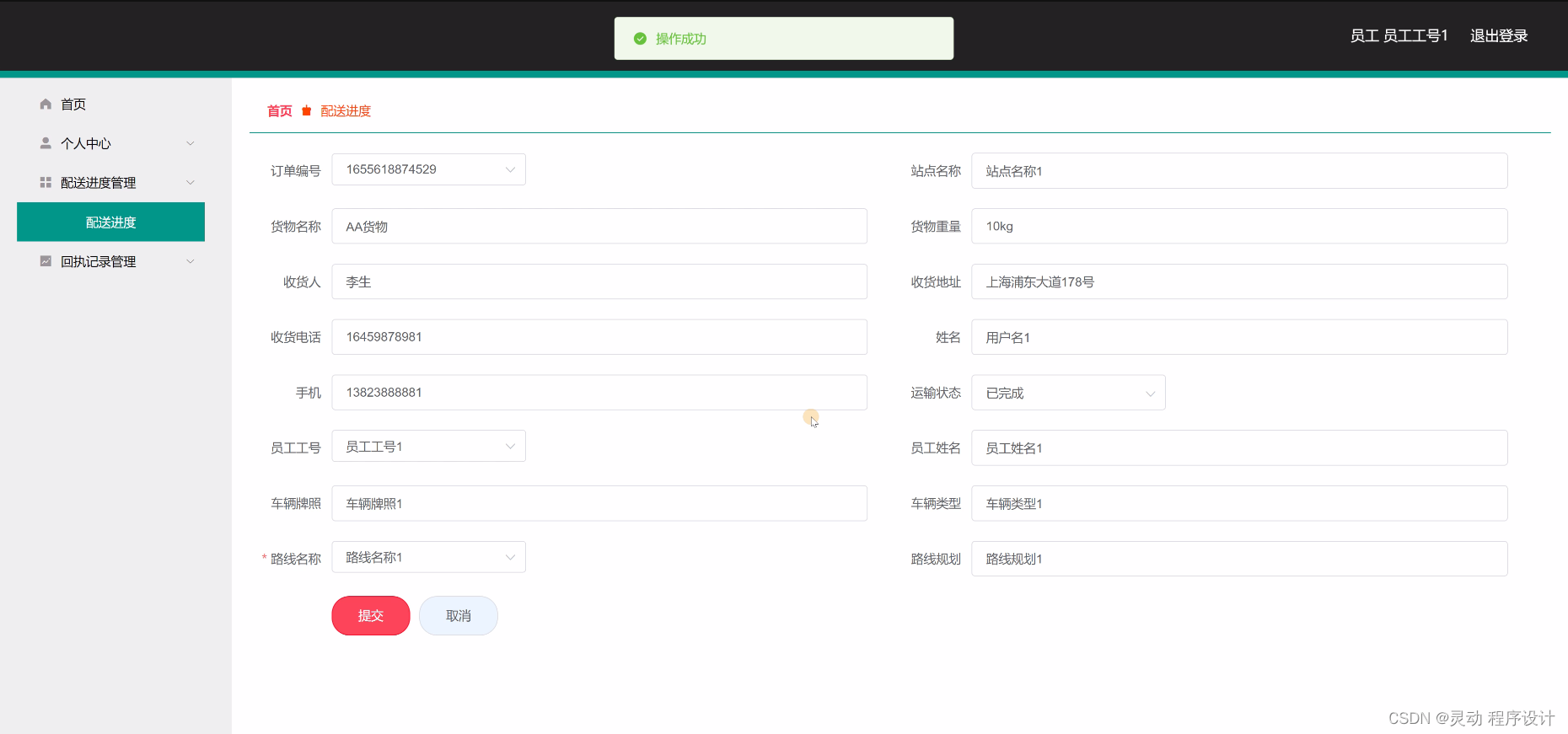1568x734 pixels.
Task: Open the 订单编号 dropdown
Action: [x=428, y=169]
